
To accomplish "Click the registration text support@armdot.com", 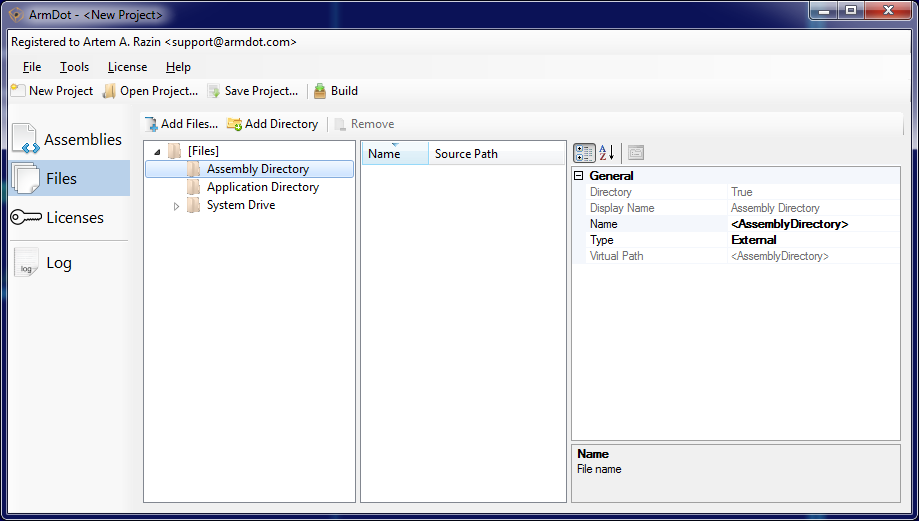I will (231, 42).
